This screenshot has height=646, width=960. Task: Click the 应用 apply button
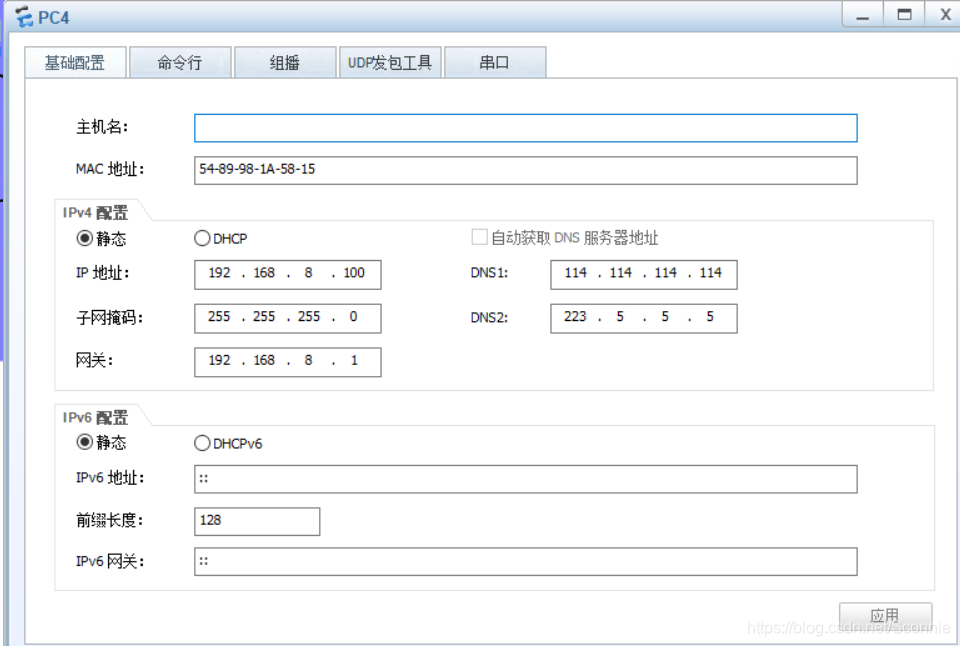885,615
